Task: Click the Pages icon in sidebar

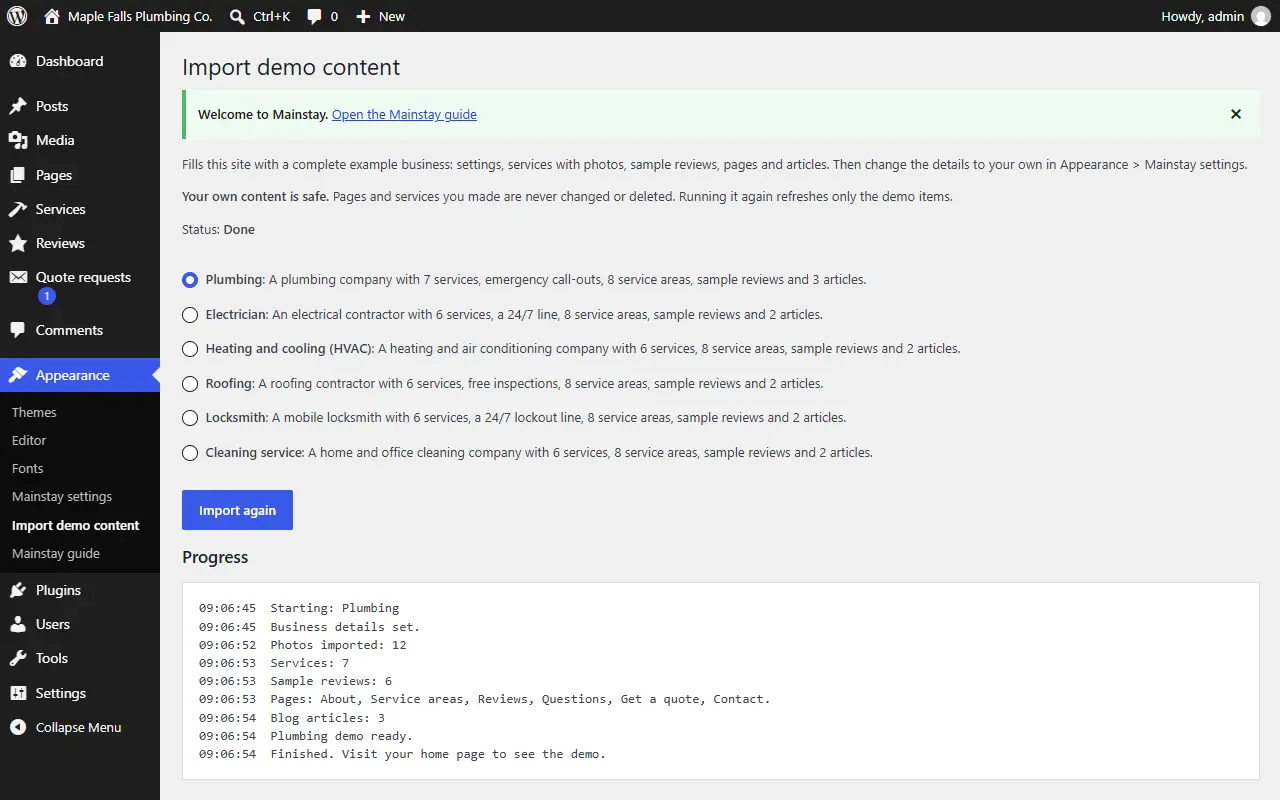Action: pyautogui.click(x=18, y=175)
